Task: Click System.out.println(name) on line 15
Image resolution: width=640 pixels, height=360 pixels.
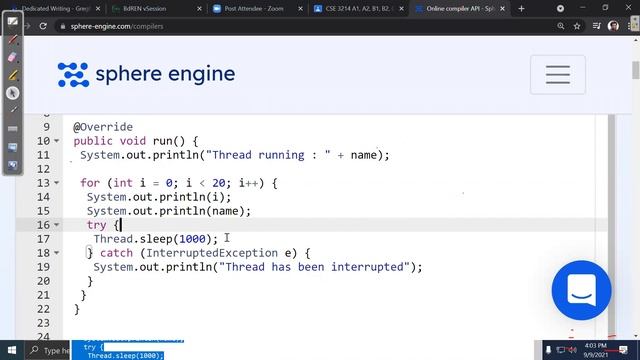Action: (169, 211)
